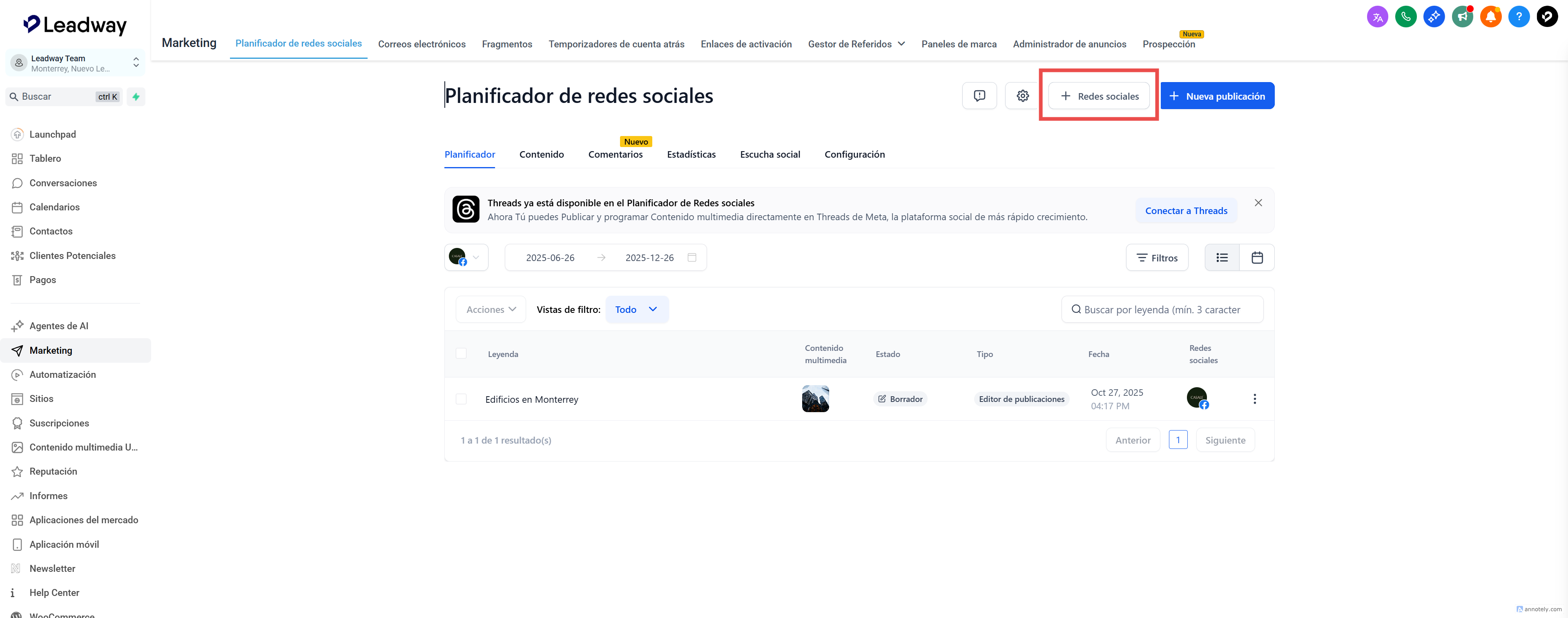This screenshot has width=1568, height=618.
Task: Click the green phone dialer icon
Action: click(x=1405, y=16)
